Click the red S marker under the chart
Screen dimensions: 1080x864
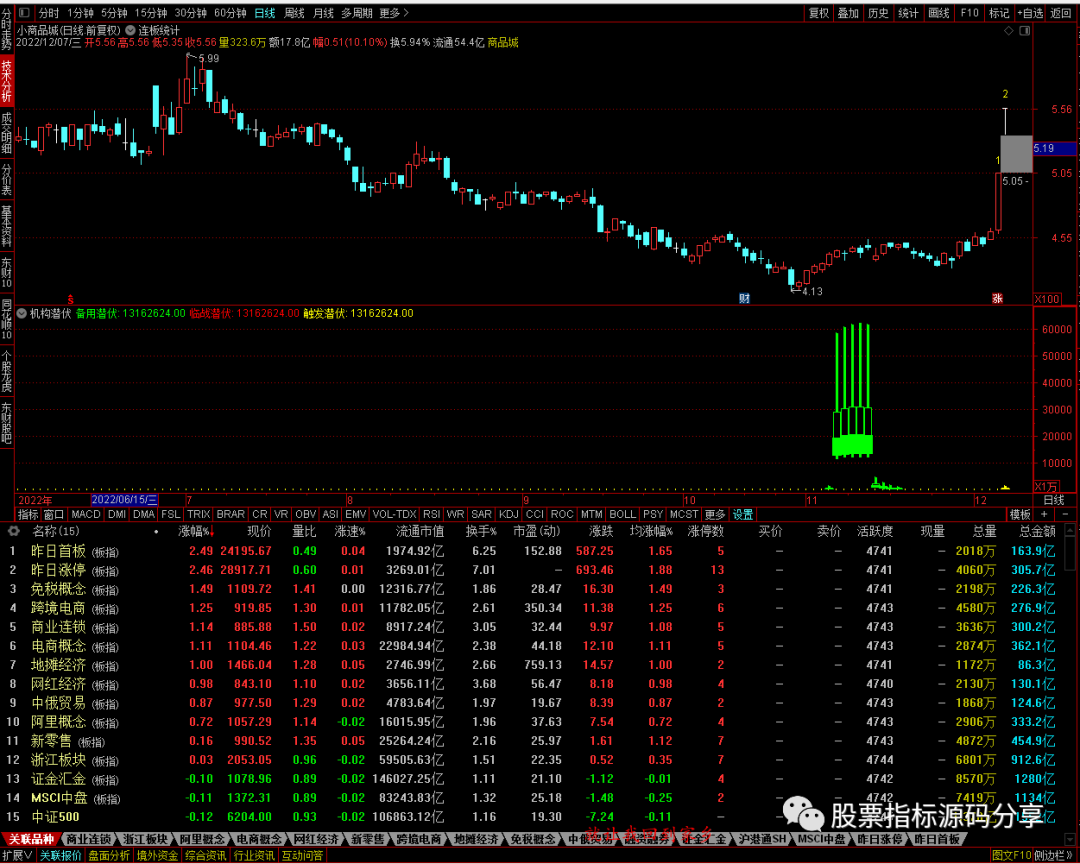click(70, 299)
